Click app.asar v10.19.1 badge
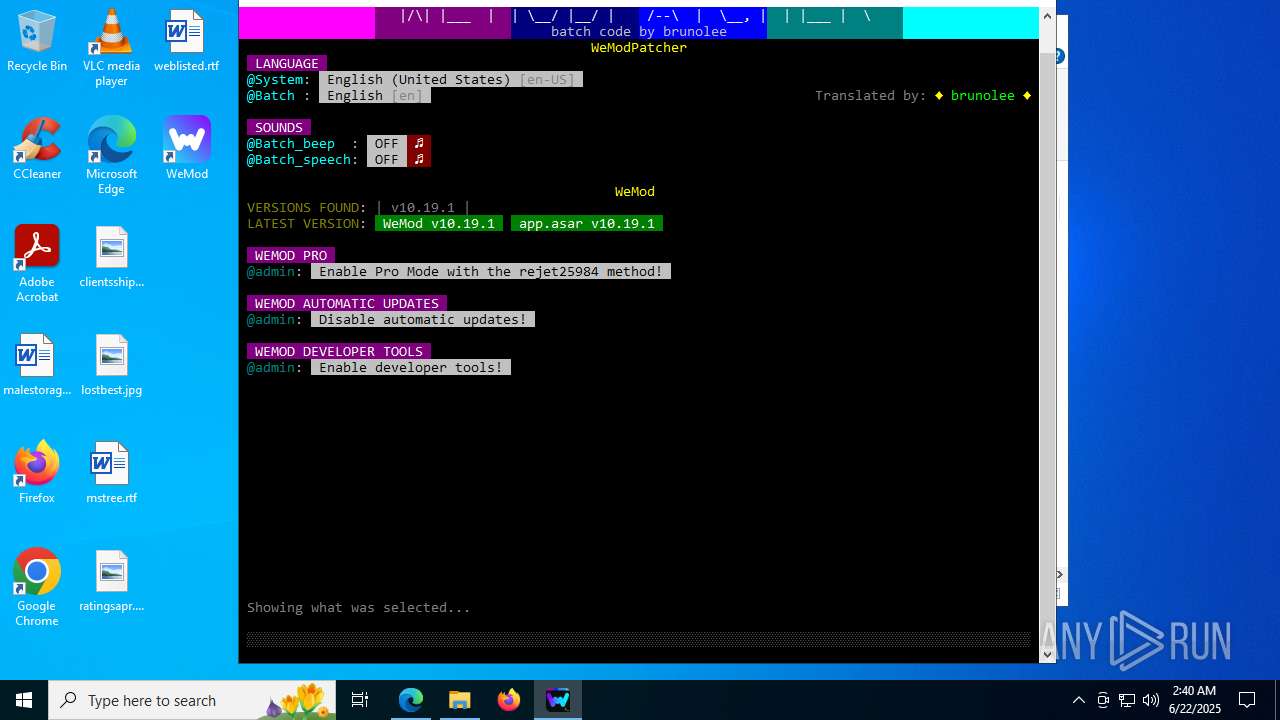 pos(587,223)
